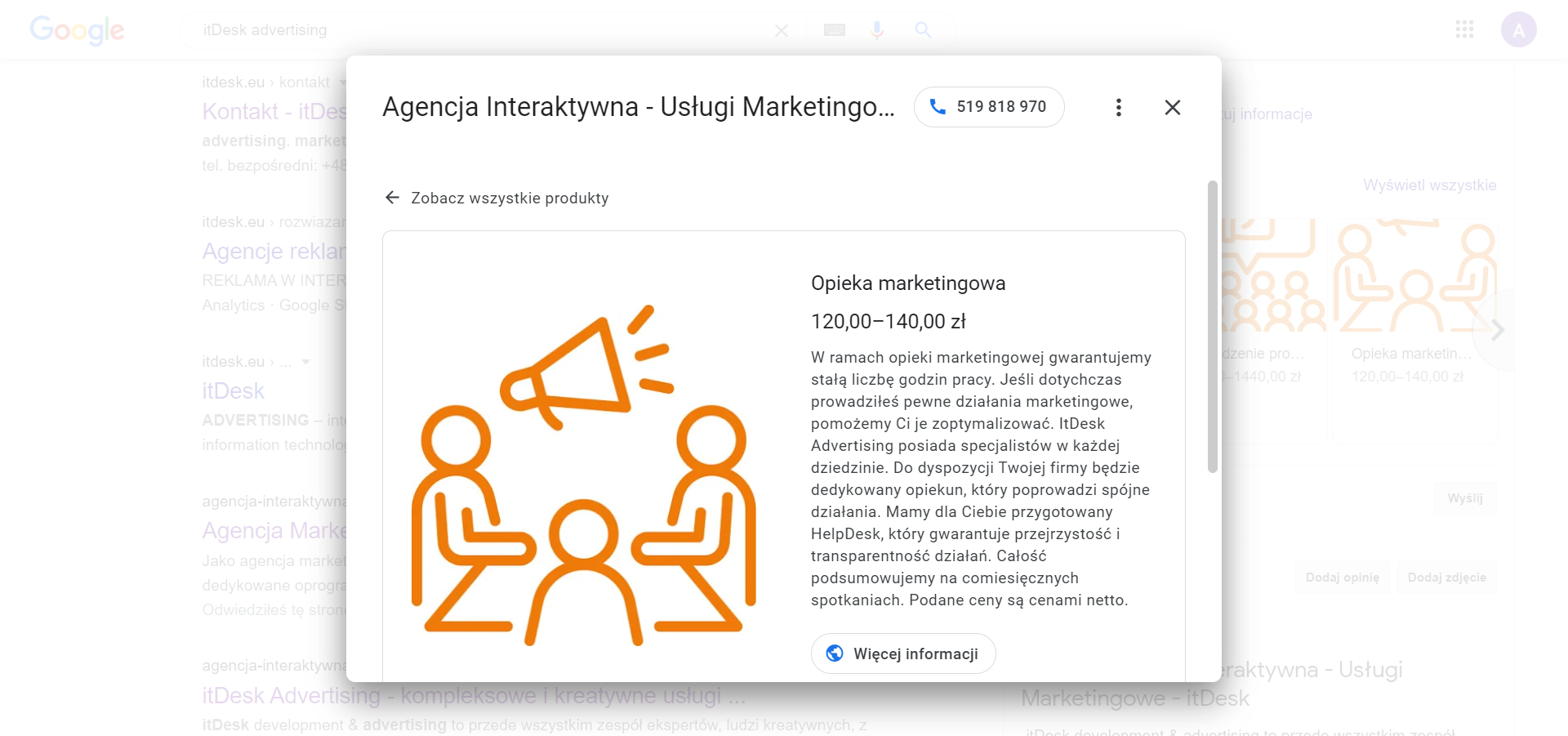Click 'Wyświetl wszystkie' link in background
Viewport: 1568px width, 736px height.
[x=1429, y=185]
